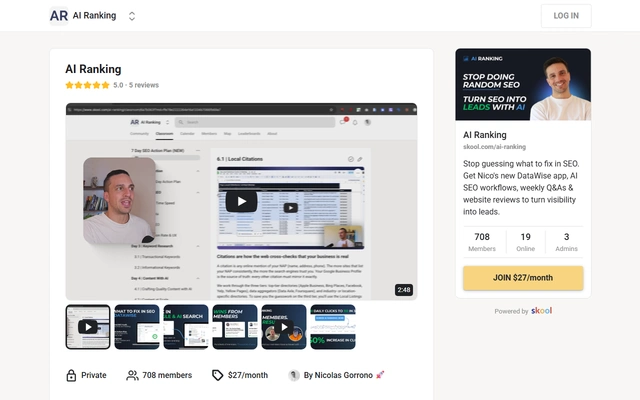Click the sidebar banner 'Stop doing random SEO'
This screenshot has width=640, height=400.
[523, 84]
